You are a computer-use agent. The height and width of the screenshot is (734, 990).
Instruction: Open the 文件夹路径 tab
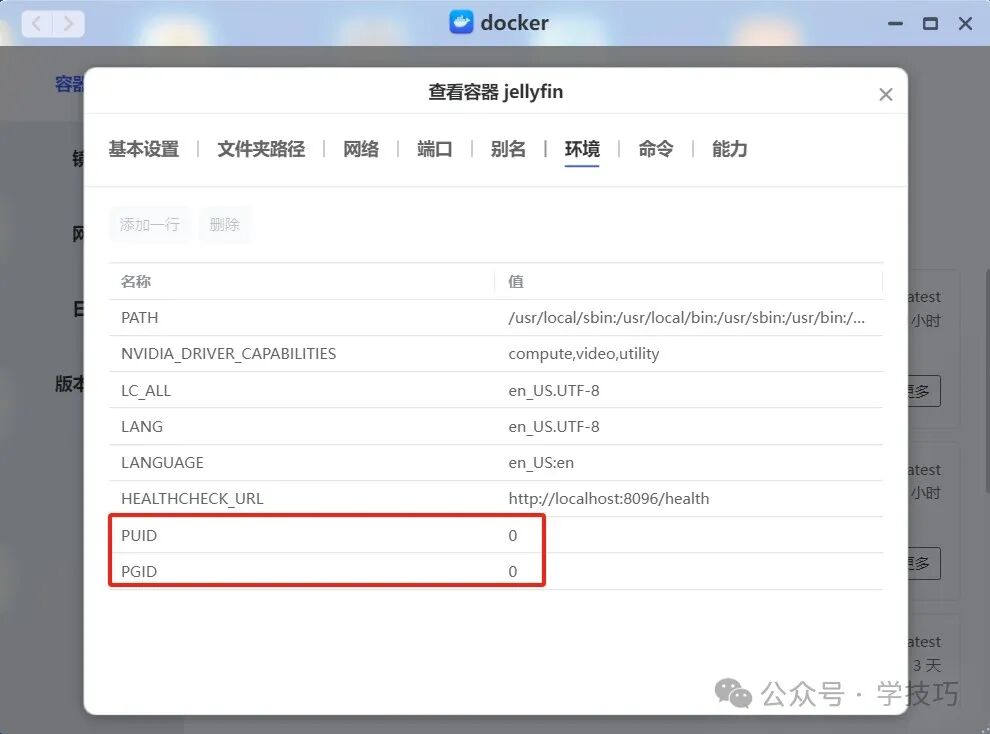click(260, 148)
